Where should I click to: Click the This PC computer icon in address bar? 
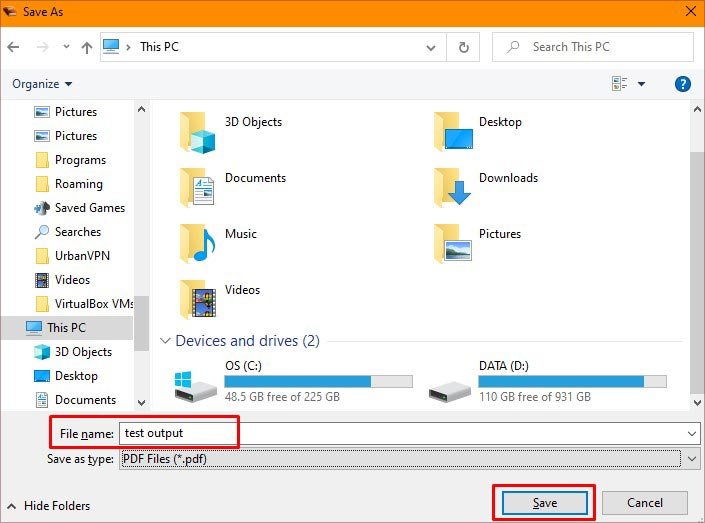[x=111, y=46]
